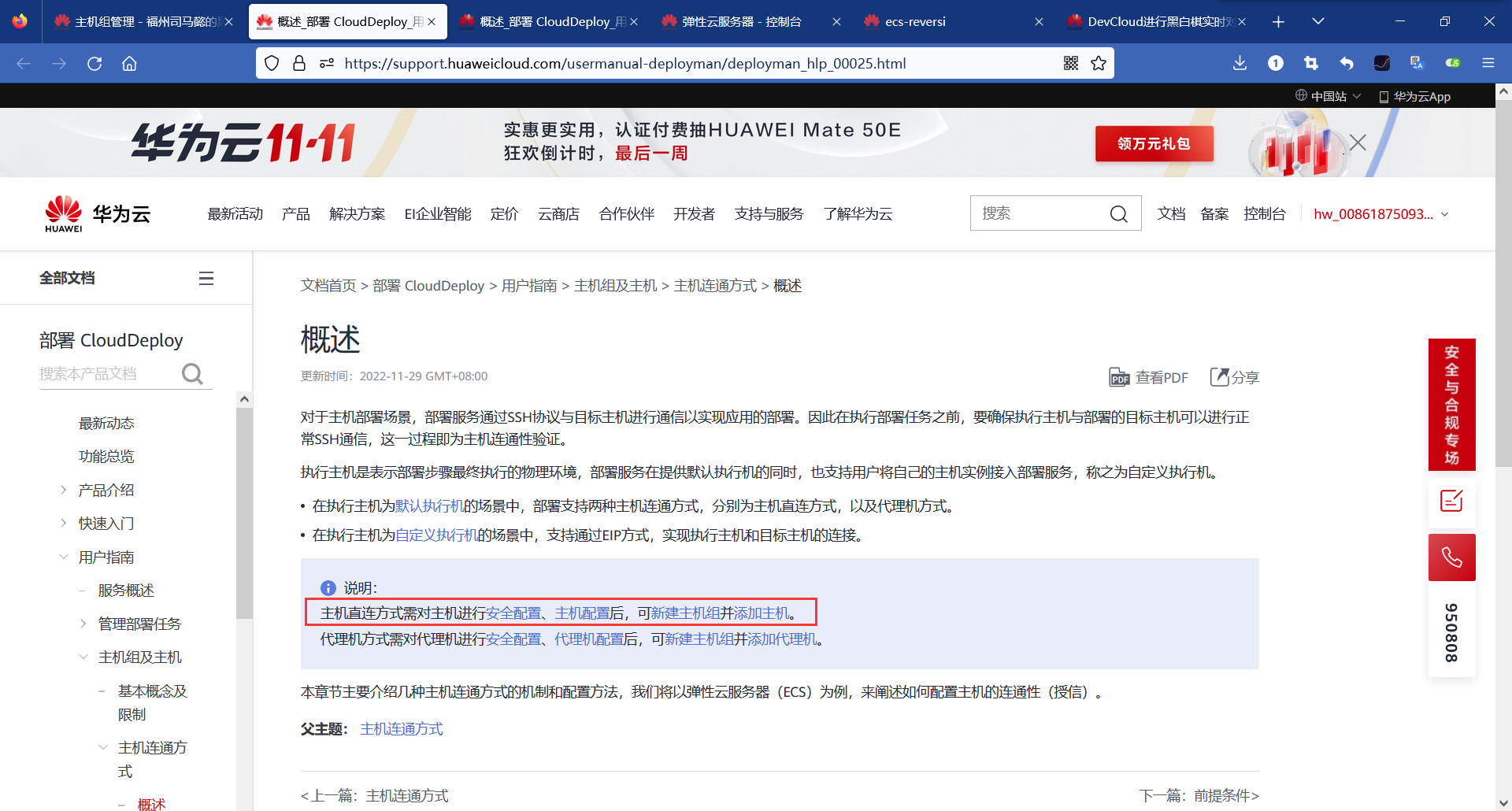The image size is (1512, 811).
Task: Open the 主机连通方式 link under 父主题
Action: click(401, 728)
